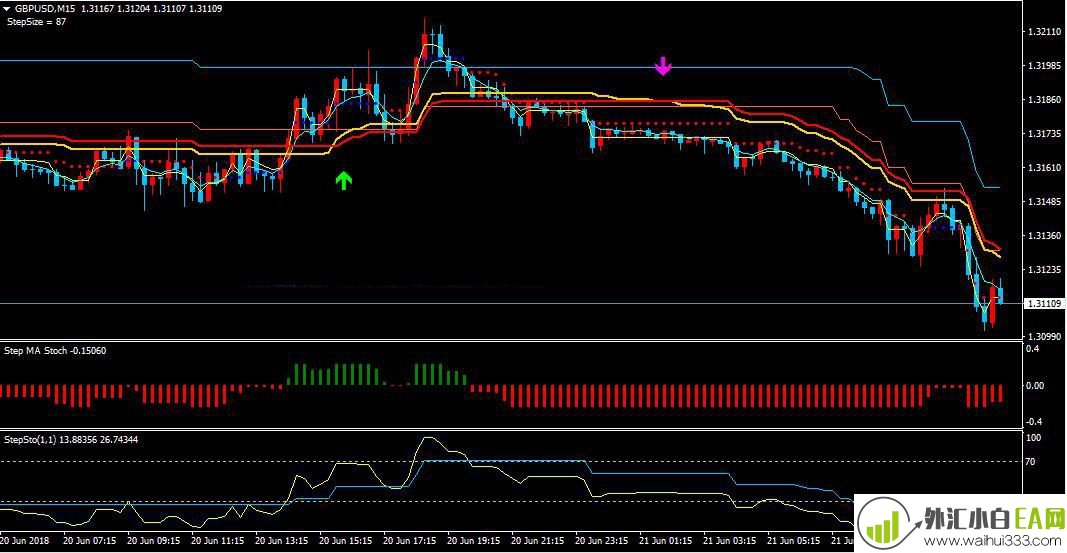Click the 20 Jun 17:15 time label
This screenshot has width=1067, height=553.
(x=409, y=541)
